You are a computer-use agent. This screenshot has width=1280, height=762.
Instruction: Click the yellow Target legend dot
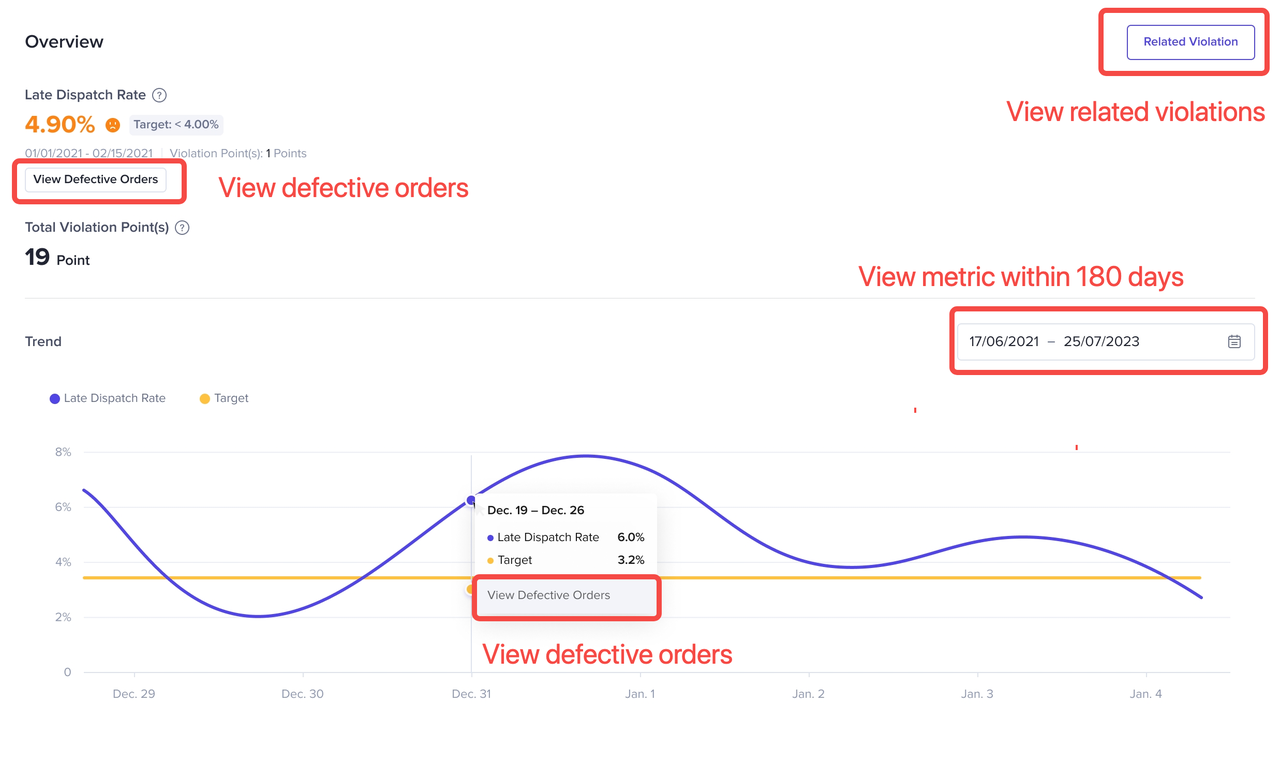pyautogui.click(x=205, y=399)
